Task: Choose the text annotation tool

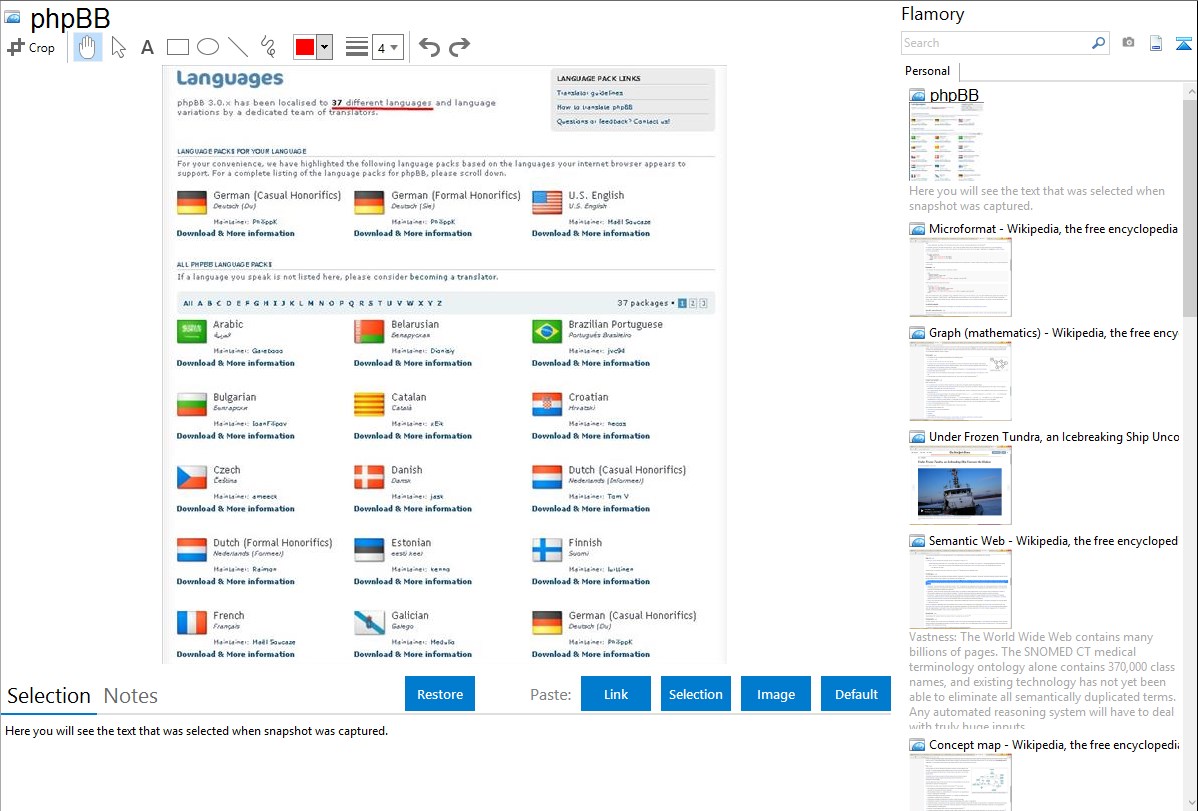Action: coord(147,47)
